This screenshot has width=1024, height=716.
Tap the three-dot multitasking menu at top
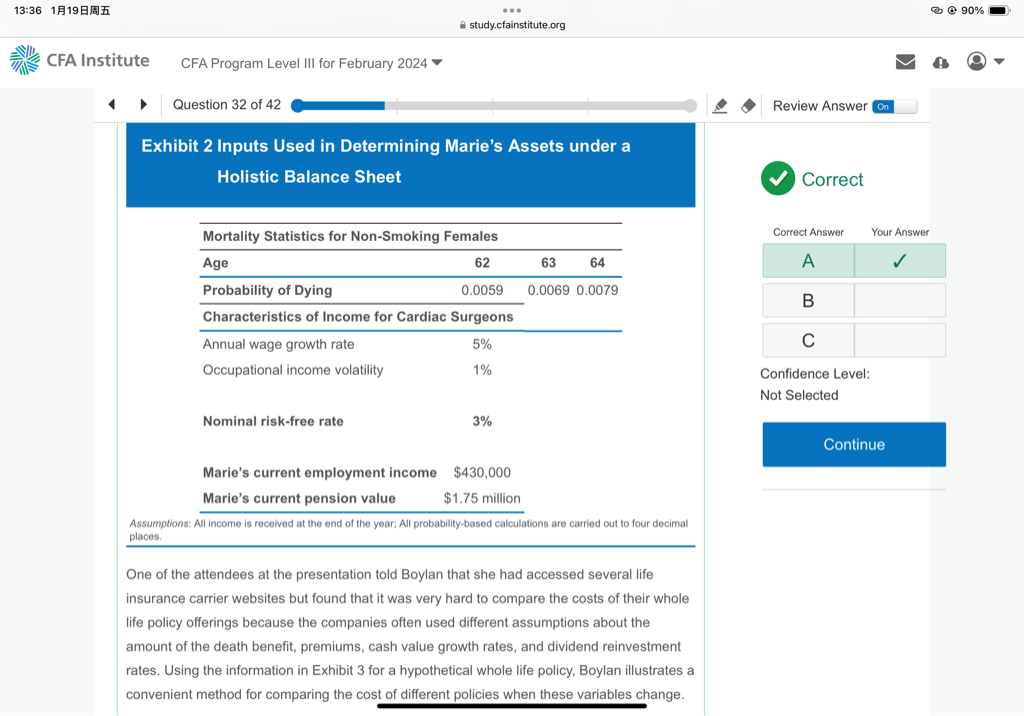(x=512, y=11)
